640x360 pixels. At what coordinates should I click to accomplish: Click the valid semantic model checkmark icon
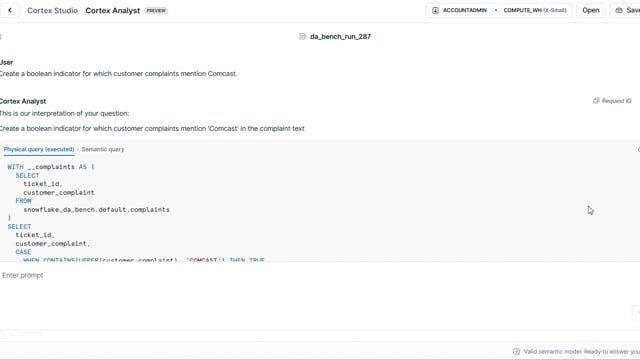click(516, 351)
